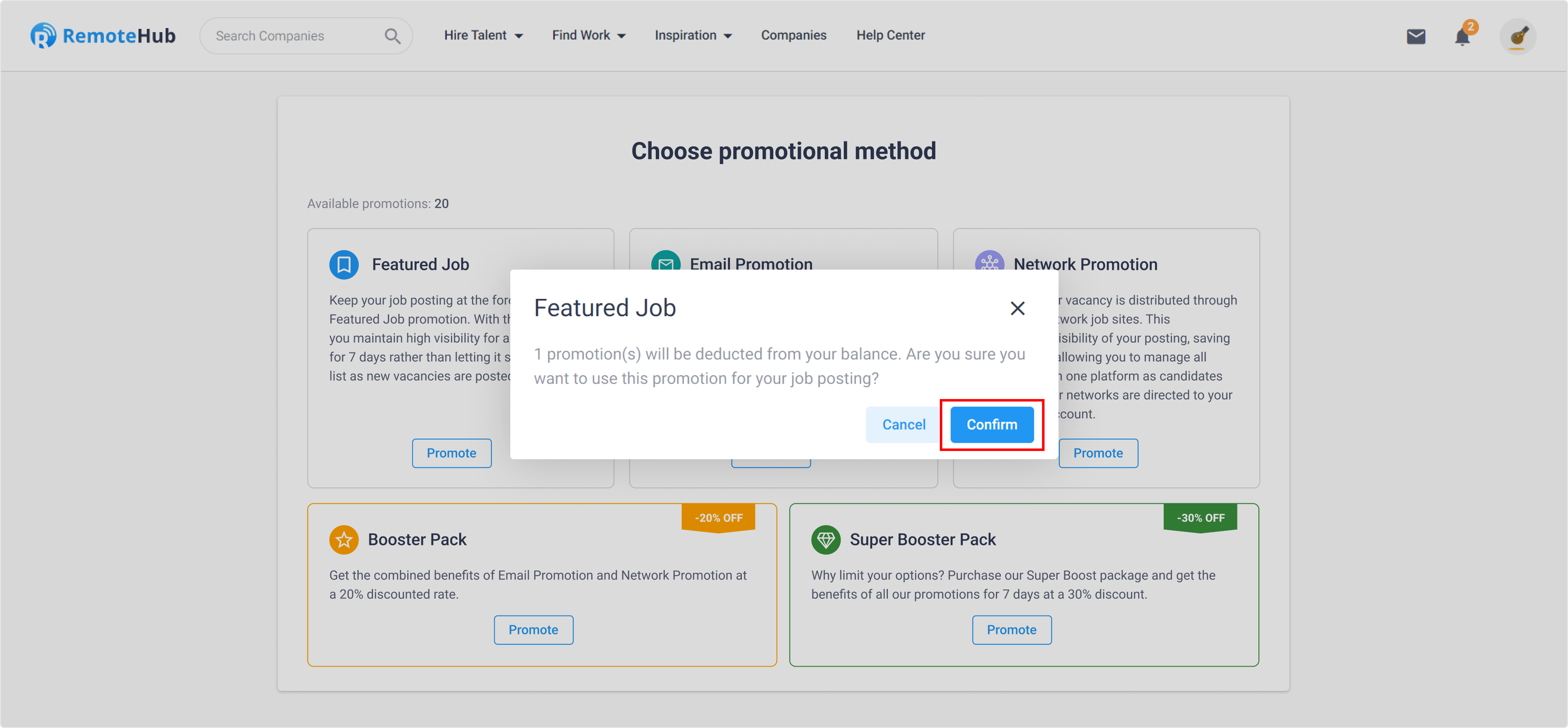Open the notifications bell icon
The height and width of the screenshot is (728, 1568).
(x=1462, y=37)
